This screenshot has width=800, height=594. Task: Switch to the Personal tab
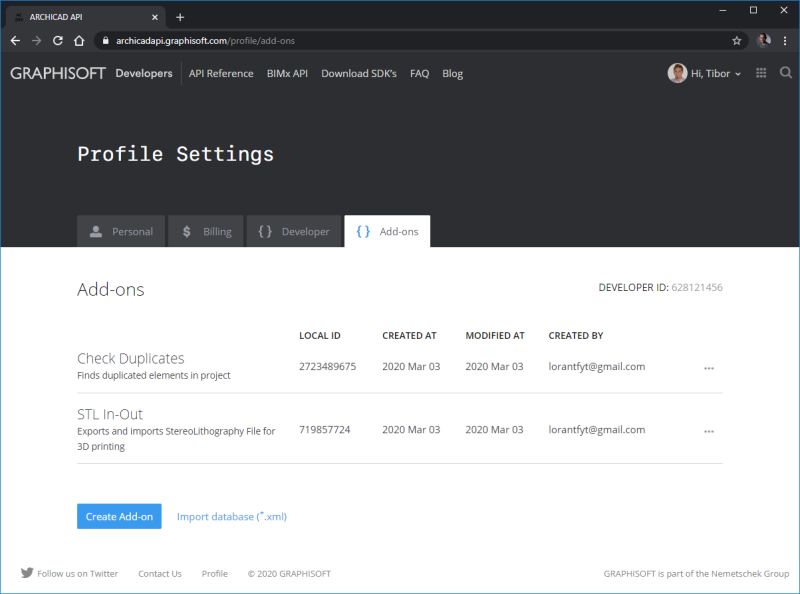pyautogui.click(x=121, y=231)
